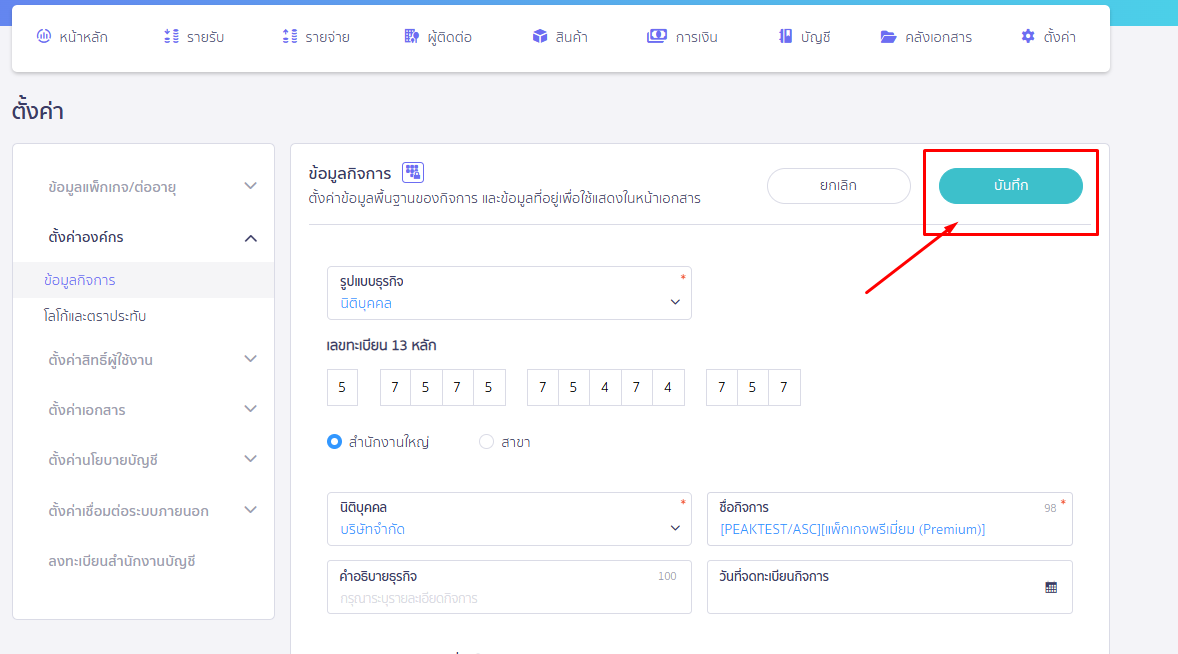Click the settings gear icon in navbar
Screen dimensions: 1178x654
point(1028,37)
